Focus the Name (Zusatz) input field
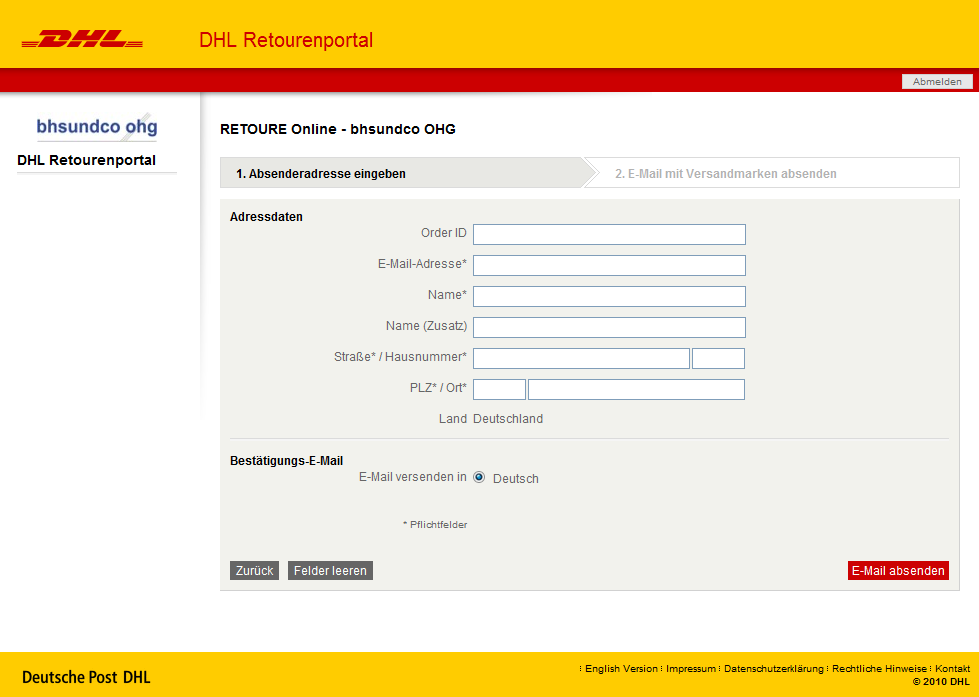The image size is (979, 697). click(x=609, y=327)
